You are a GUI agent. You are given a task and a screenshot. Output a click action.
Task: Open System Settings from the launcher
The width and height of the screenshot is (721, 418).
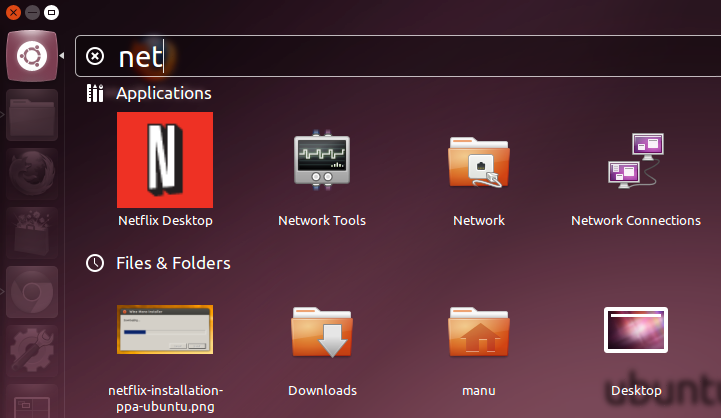32,350
